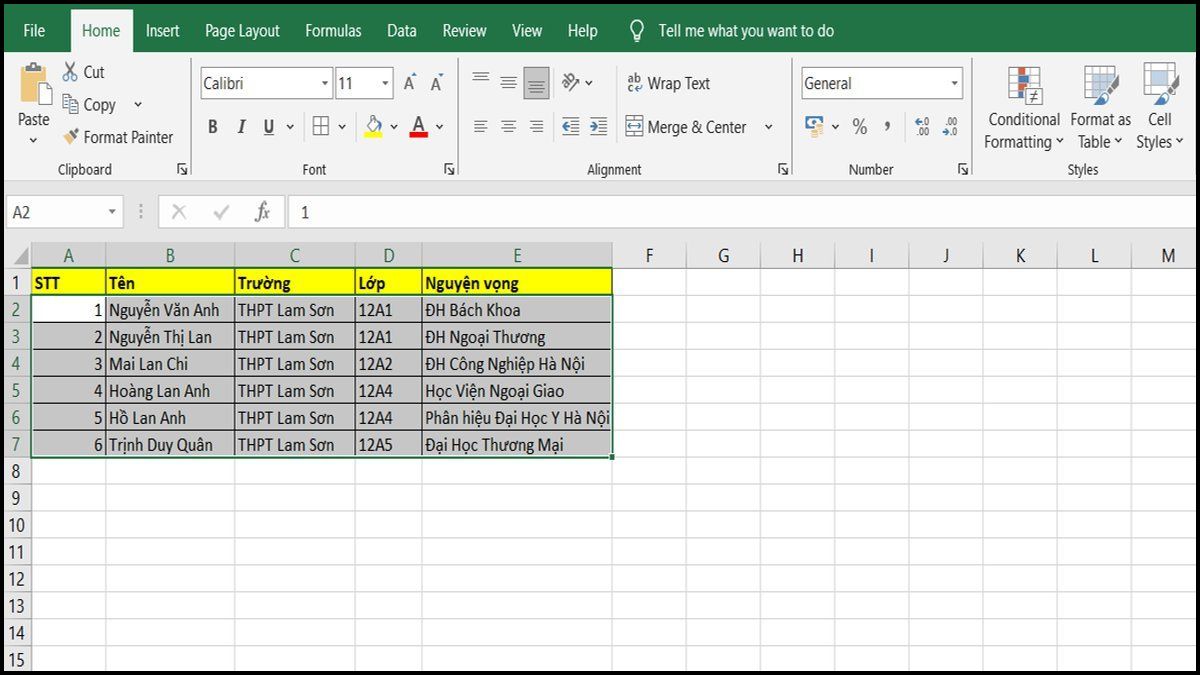1200x675 pixels.
Task: Cancel formula bar entry X button
Action: click(x=179, y=212)
